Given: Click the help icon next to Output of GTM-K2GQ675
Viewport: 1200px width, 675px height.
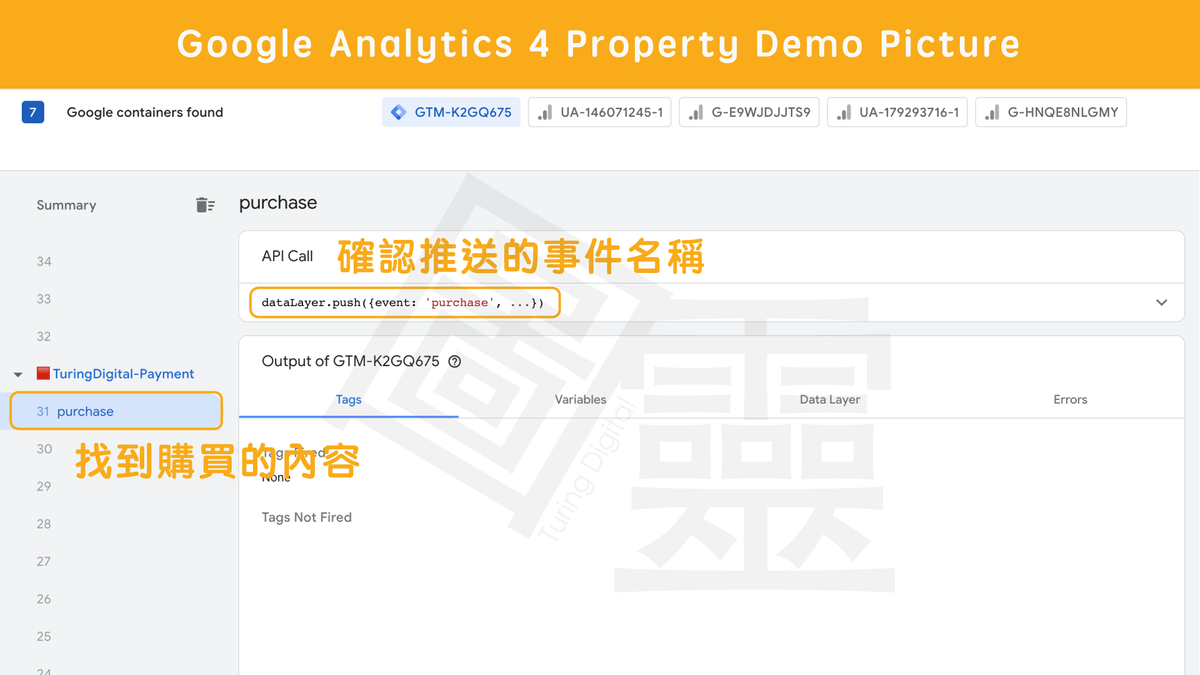Looking at the screenshot, I should click(455, 362).
